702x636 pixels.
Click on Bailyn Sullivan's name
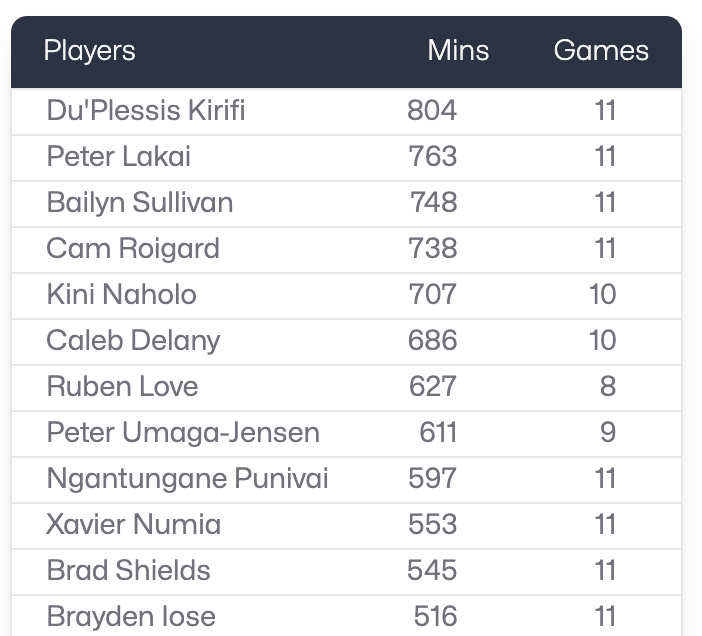coord(140,202)
